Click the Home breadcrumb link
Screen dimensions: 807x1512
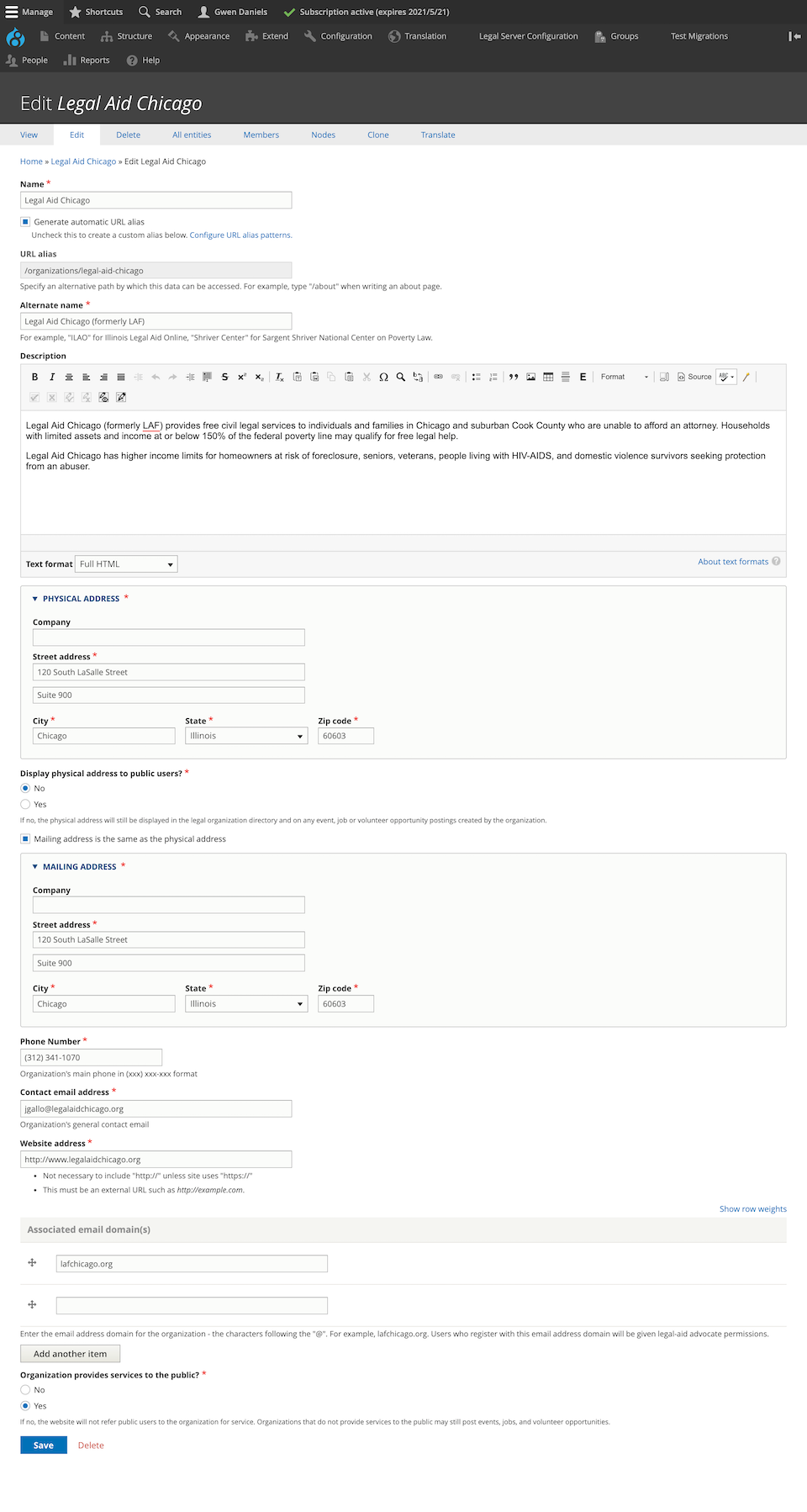pyautogui.click(x=31, y=161)
